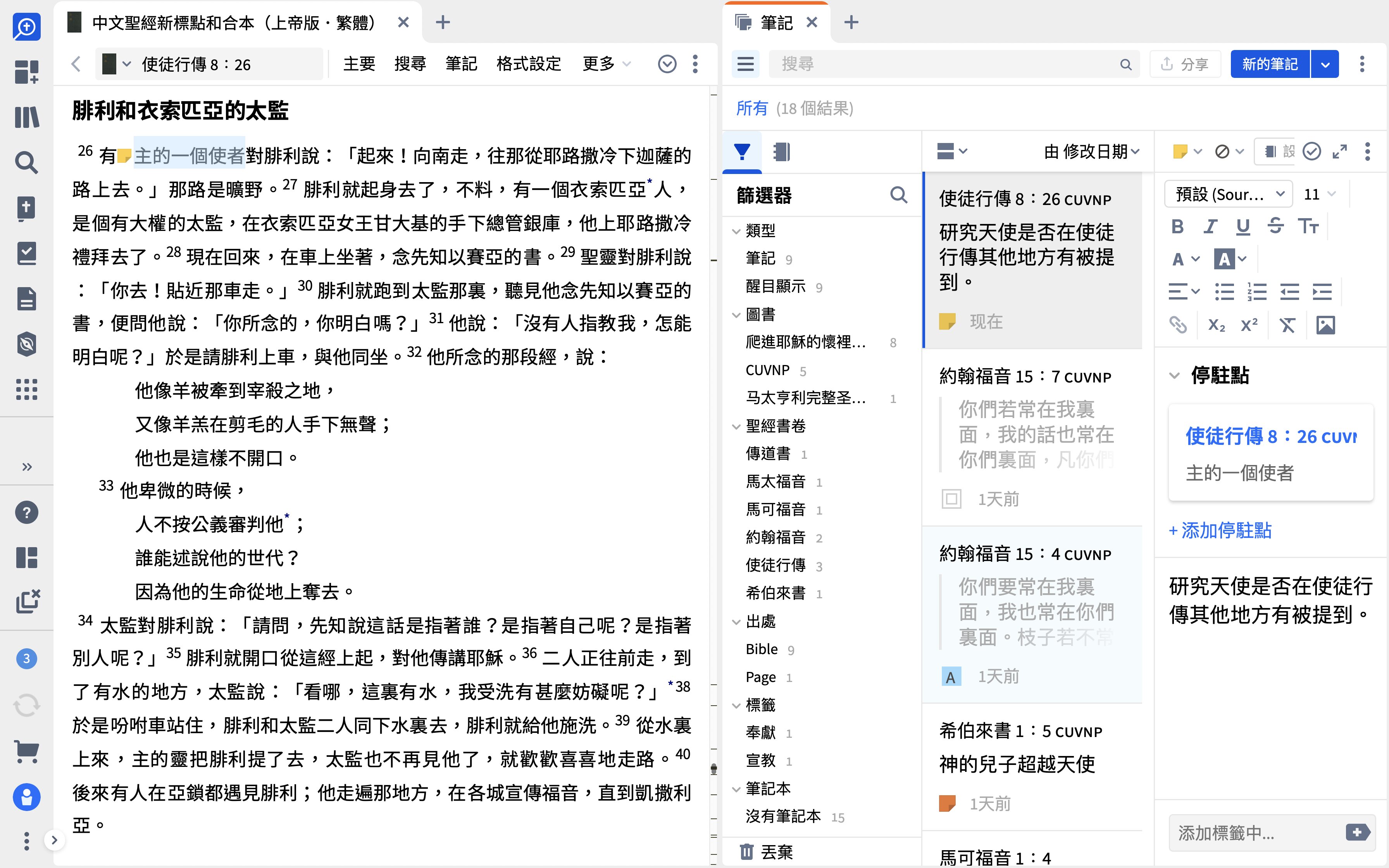Open the note editor's three-dot menu
Image resolution: width=1389 pixels, height=868 pixels.
pos(1367,152)
